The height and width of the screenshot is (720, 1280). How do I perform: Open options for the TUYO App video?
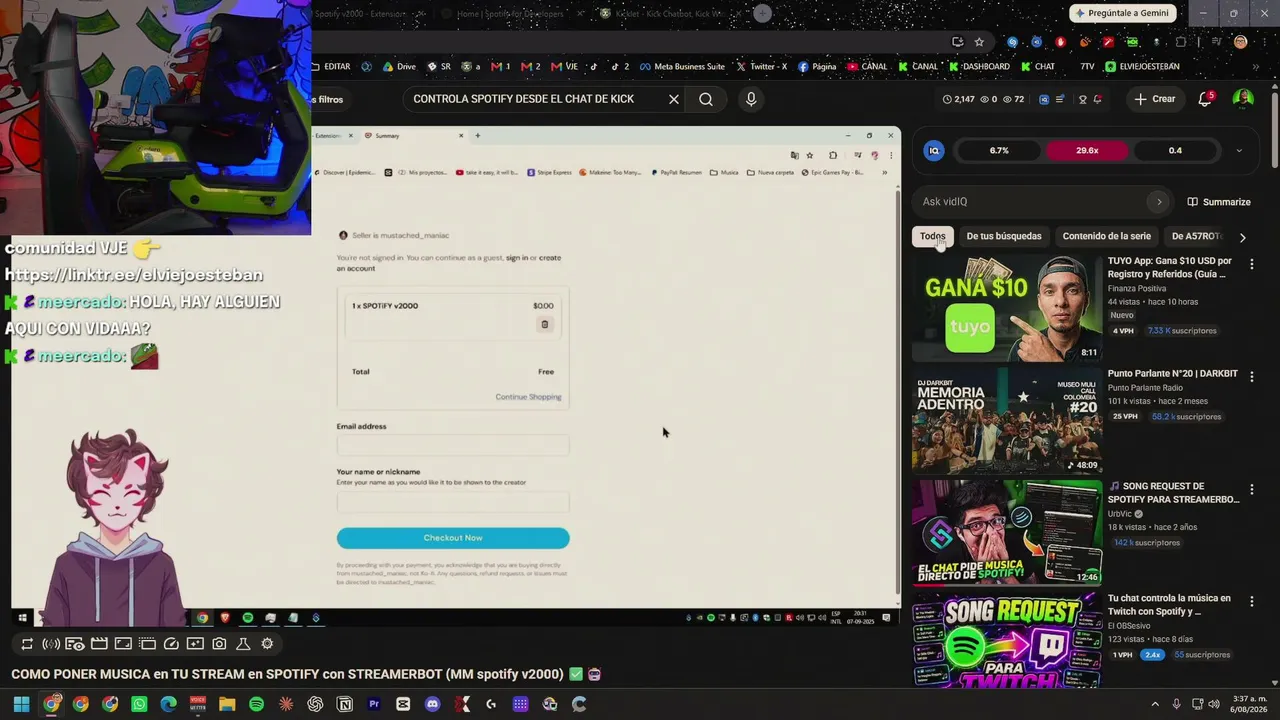(x=1251, y=264)
